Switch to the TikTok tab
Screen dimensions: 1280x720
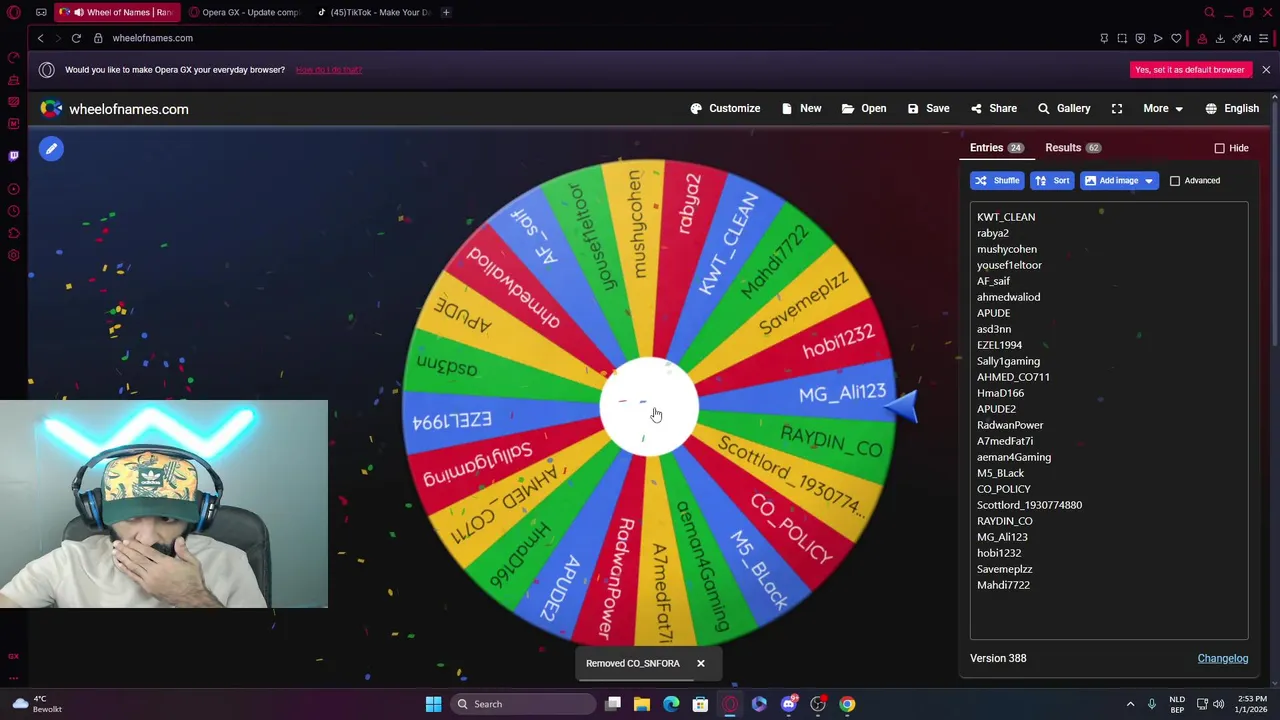pos(374,12)
